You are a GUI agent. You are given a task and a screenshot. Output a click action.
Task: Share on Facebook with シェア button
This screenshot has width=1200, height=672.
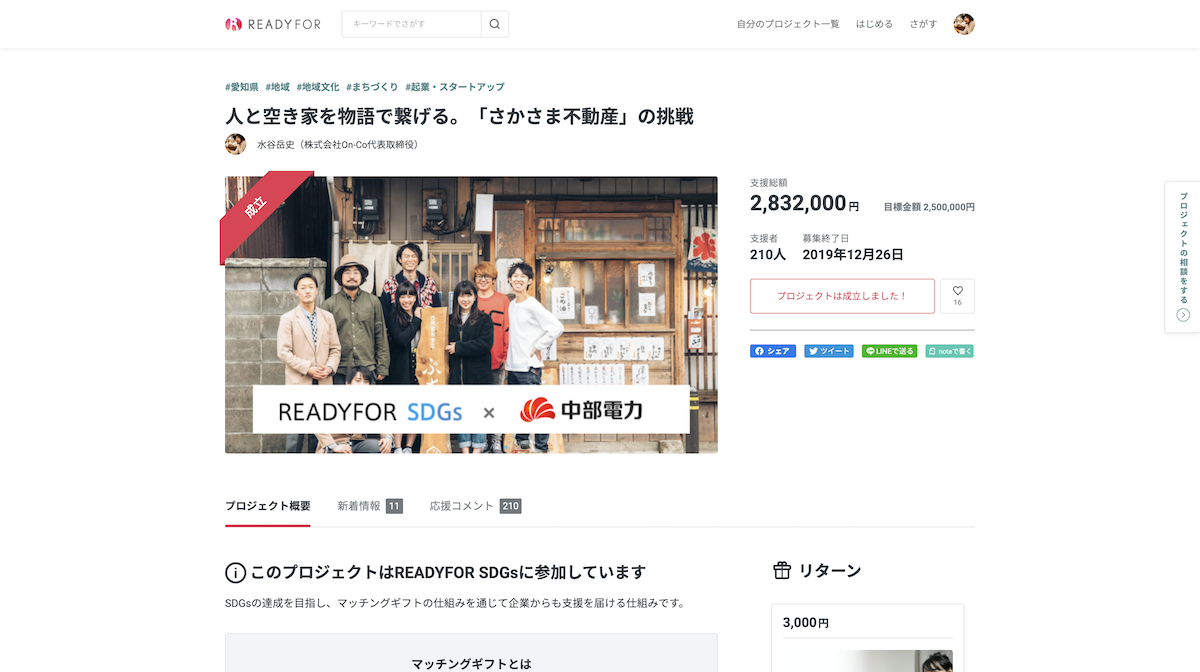773,351
